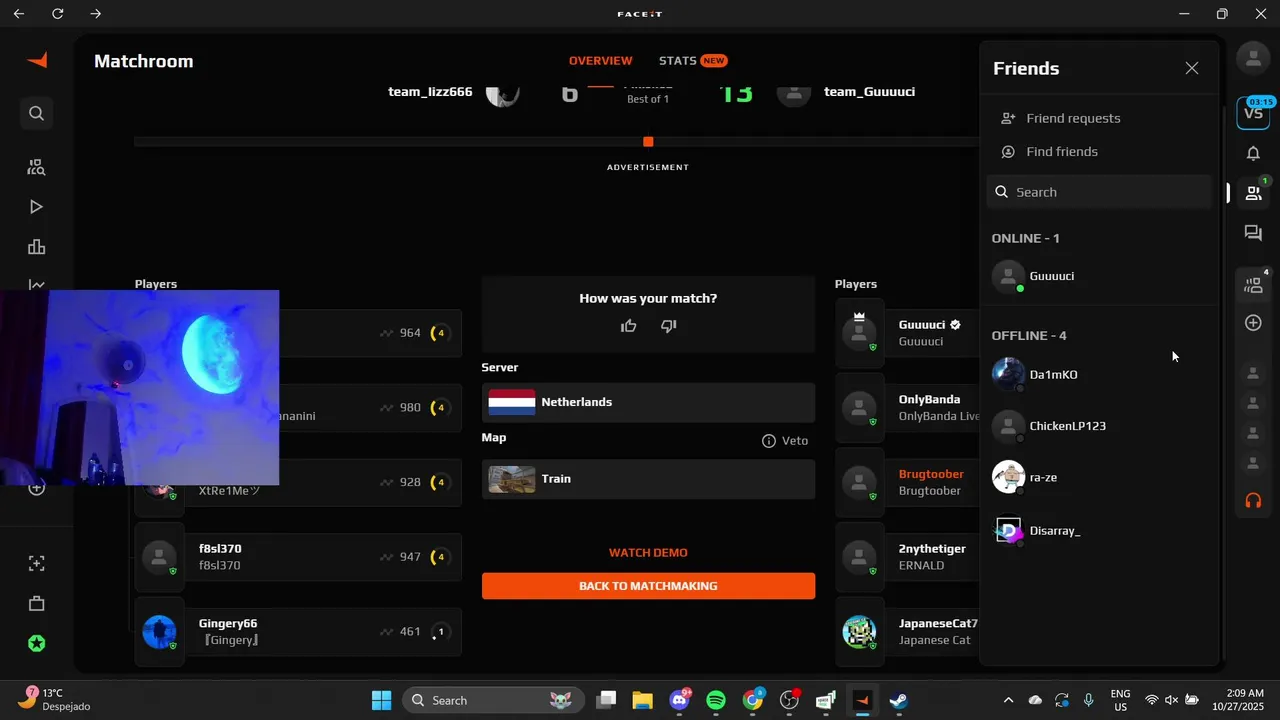Click WATCH DEMO link
This screenshot has width=1280, height=720.
(648, 553)
